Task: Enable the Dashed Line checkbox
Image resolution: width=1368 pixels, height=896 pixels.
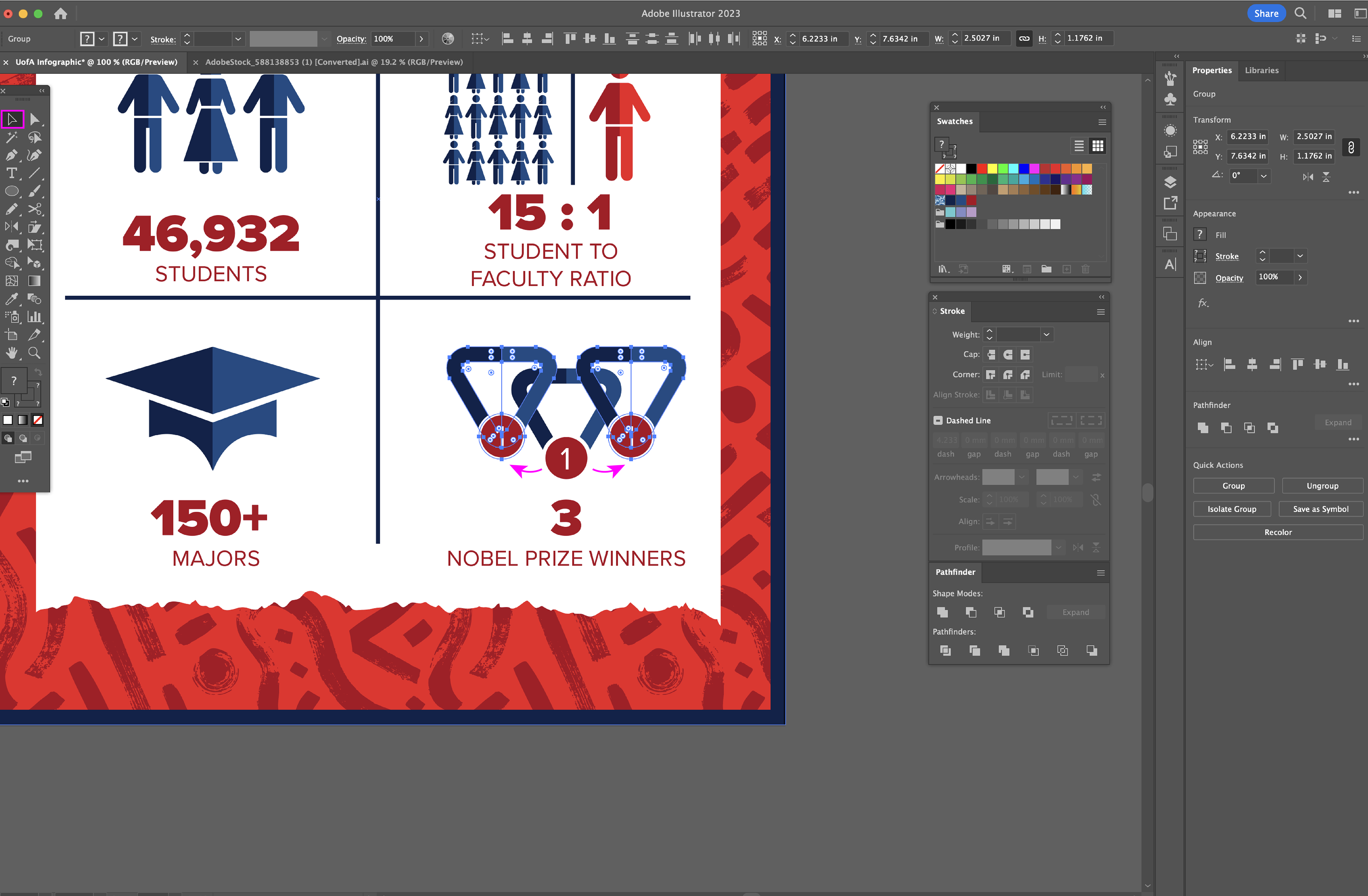Action: click(x=938, y=420)
